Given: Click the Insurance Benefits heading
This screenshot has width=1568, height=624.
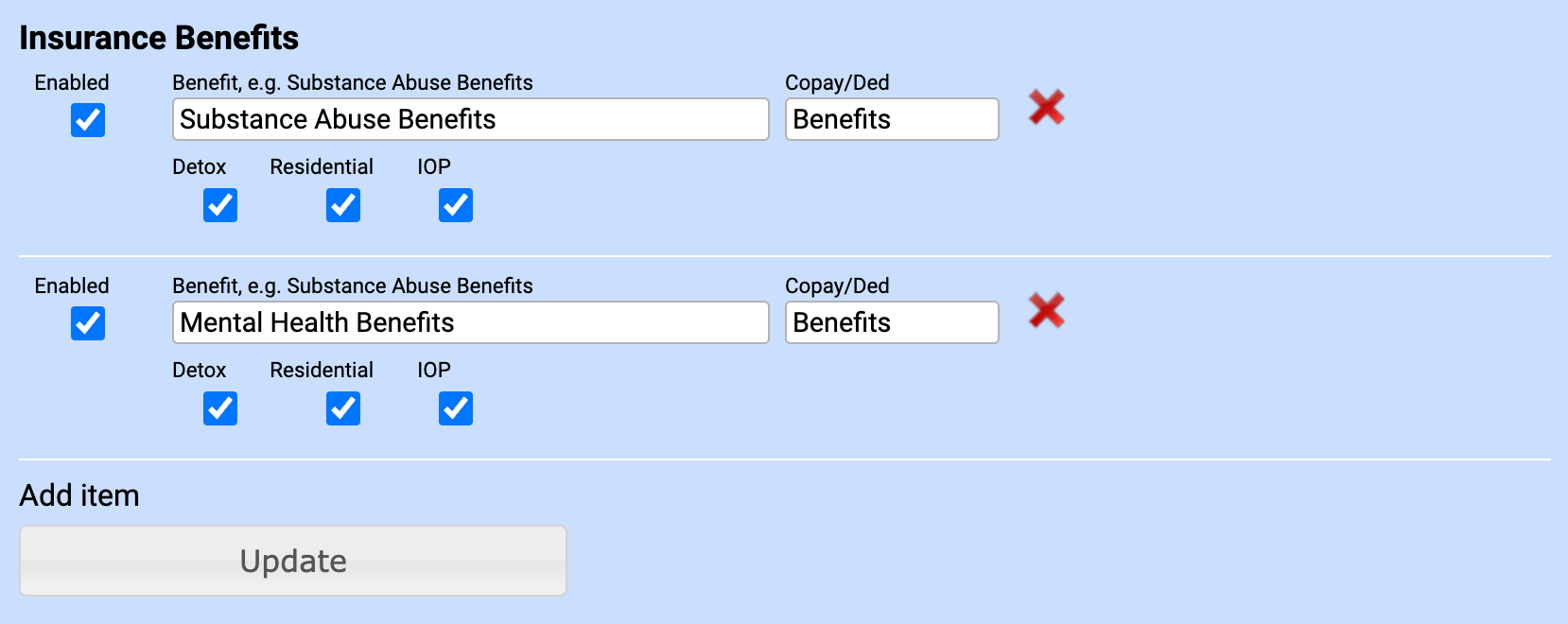Looking at the screenshot, I should click(x=160, y=38).
